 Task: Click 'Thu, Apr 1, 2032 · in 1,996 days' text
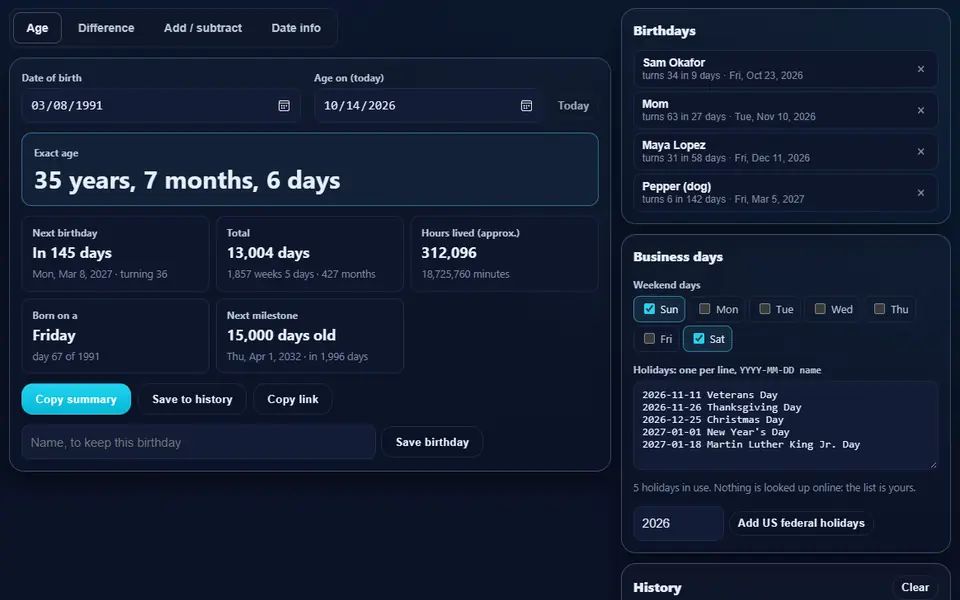pos(297,356)
